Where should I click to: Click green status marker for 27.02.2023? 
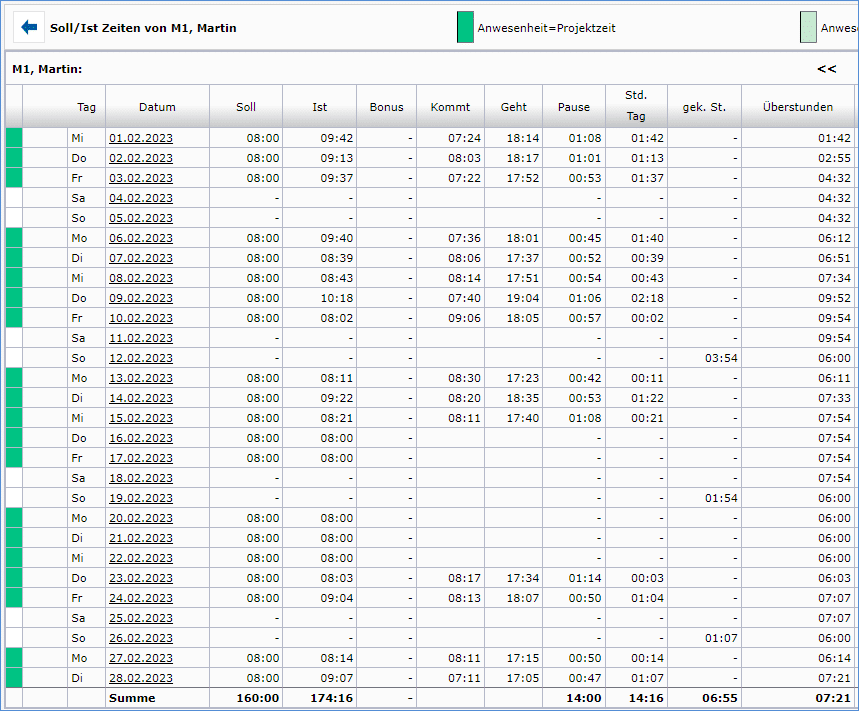pyautogui.click(x=14, y=658)
